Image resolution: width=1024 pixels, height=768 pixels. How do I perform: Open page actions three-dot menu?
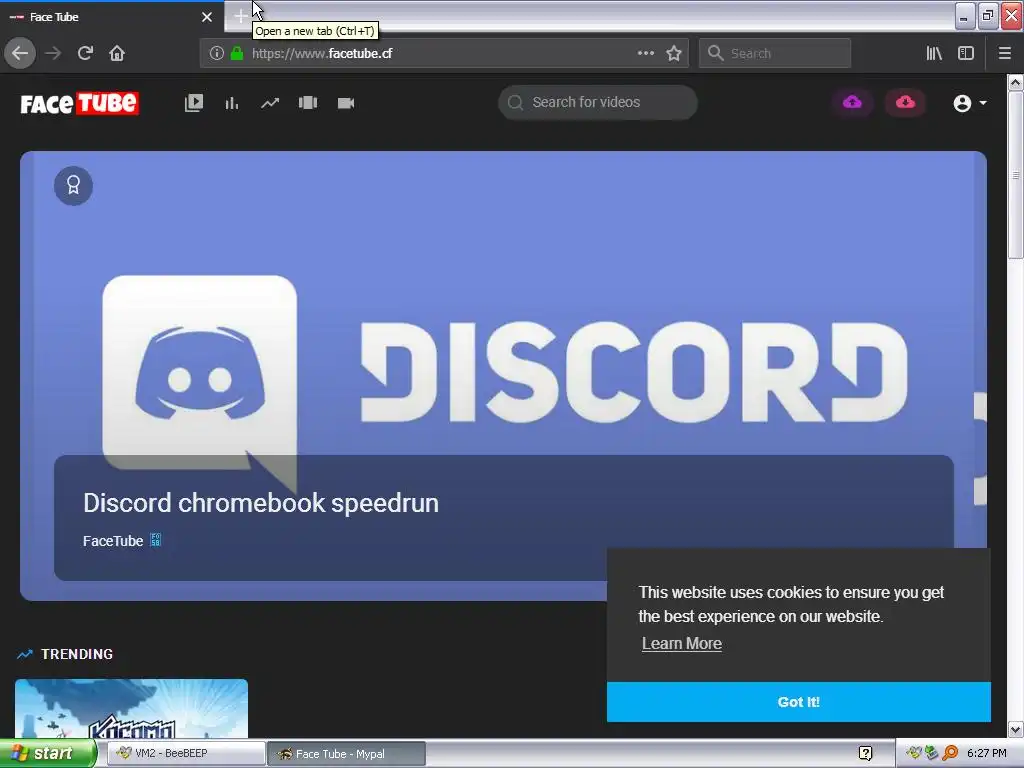pyautogui.click(x=646, y=53)
